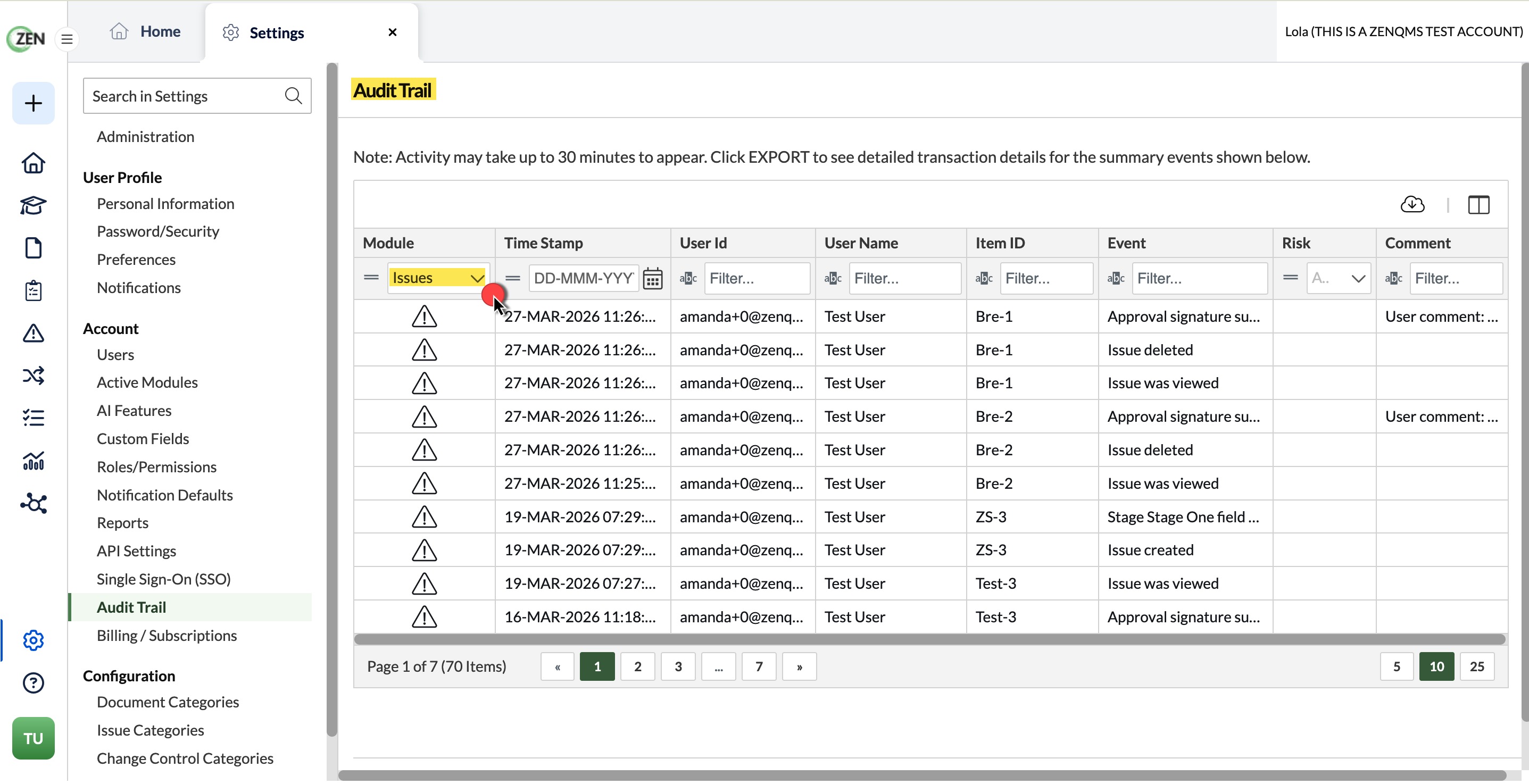Export audit trail via cloud download icon

pos(1412,205)
